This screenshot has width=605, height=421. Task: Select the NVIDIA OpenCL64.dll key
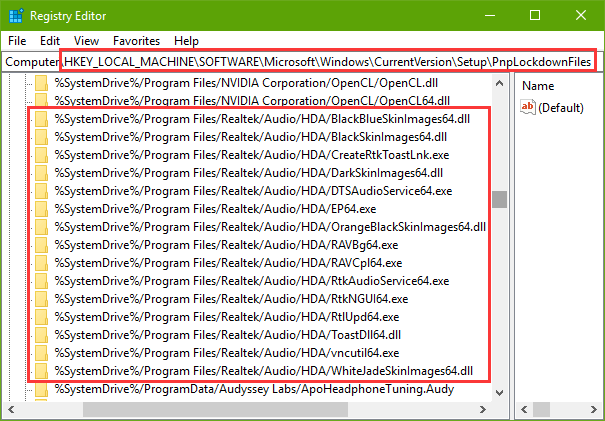coord(252,101)
